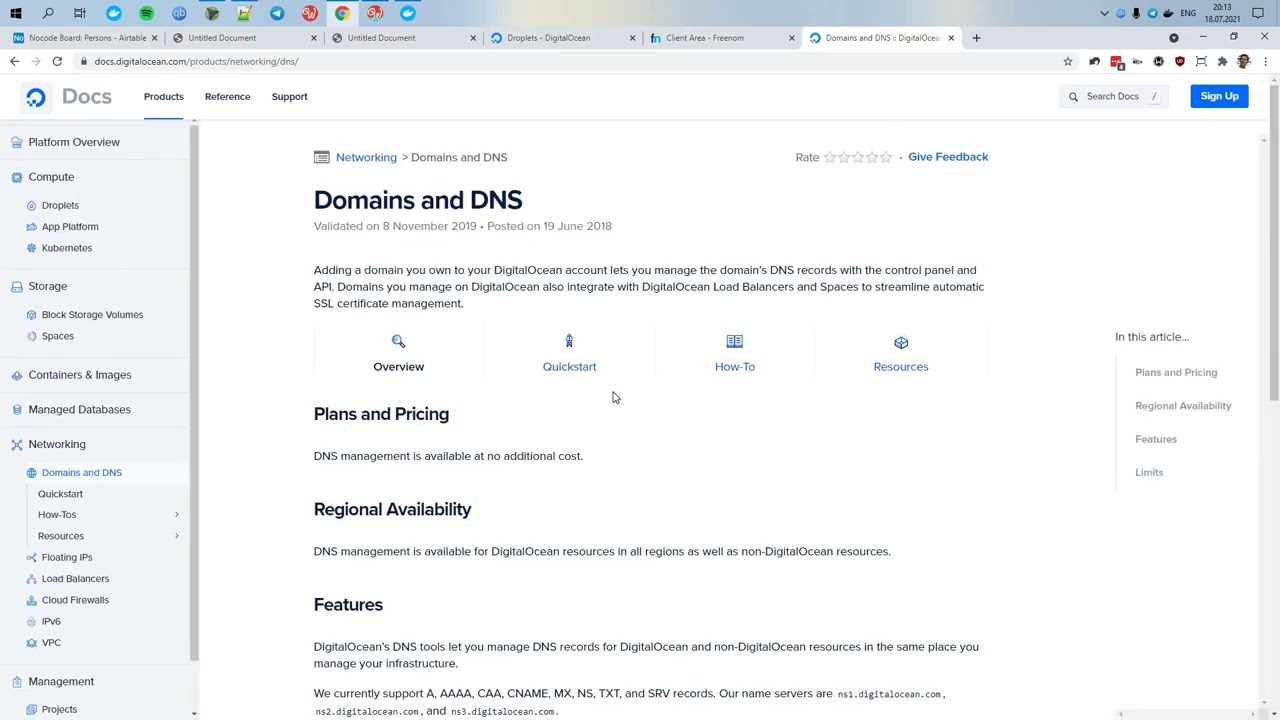The width and height of the screenshot is (1280, 720).
Task: Click the browser address bar
Action: [x=570, y=62]
